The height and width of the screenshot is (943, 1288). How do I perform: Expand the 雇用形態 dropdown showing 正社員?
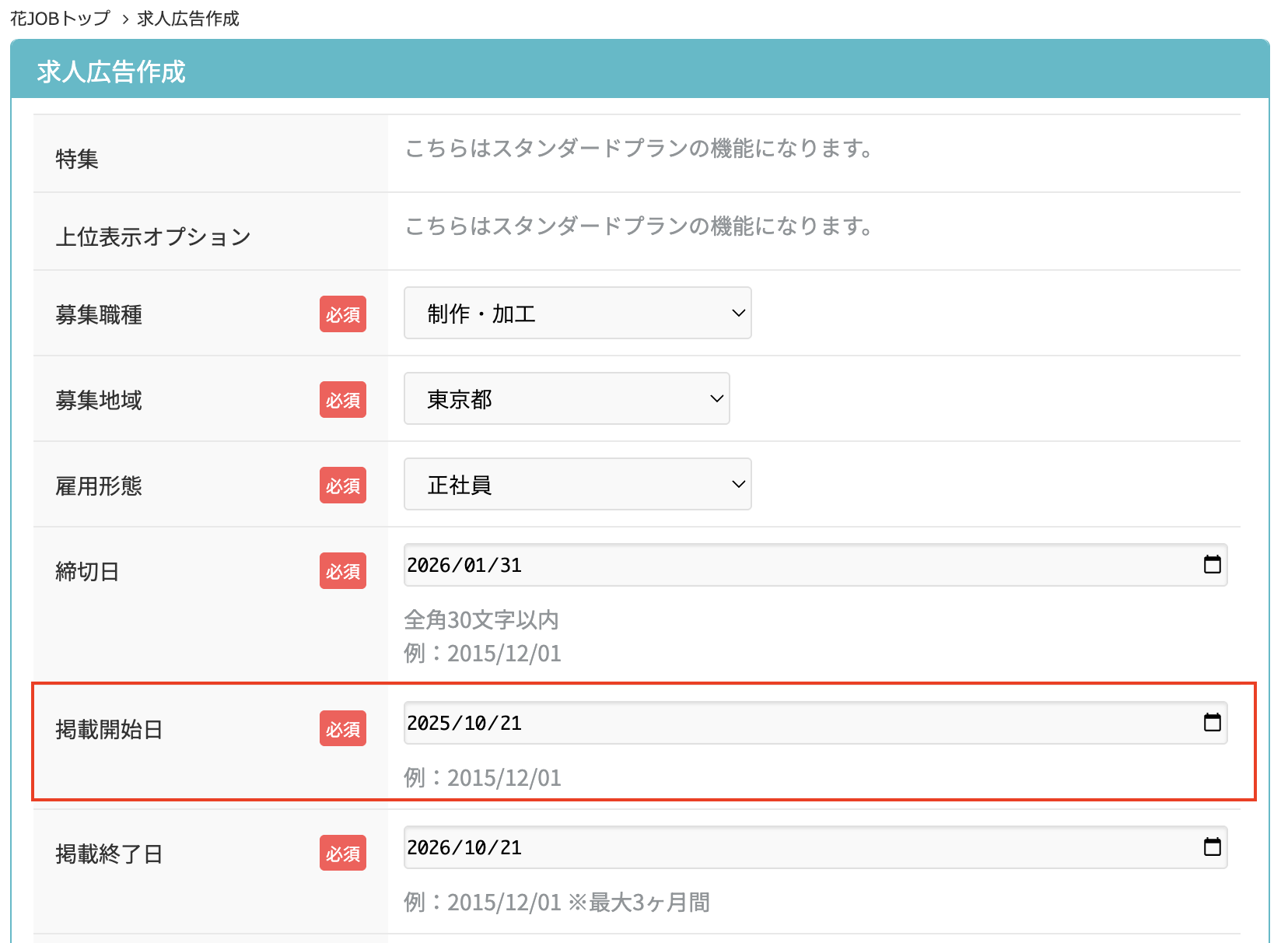(577, 484)
